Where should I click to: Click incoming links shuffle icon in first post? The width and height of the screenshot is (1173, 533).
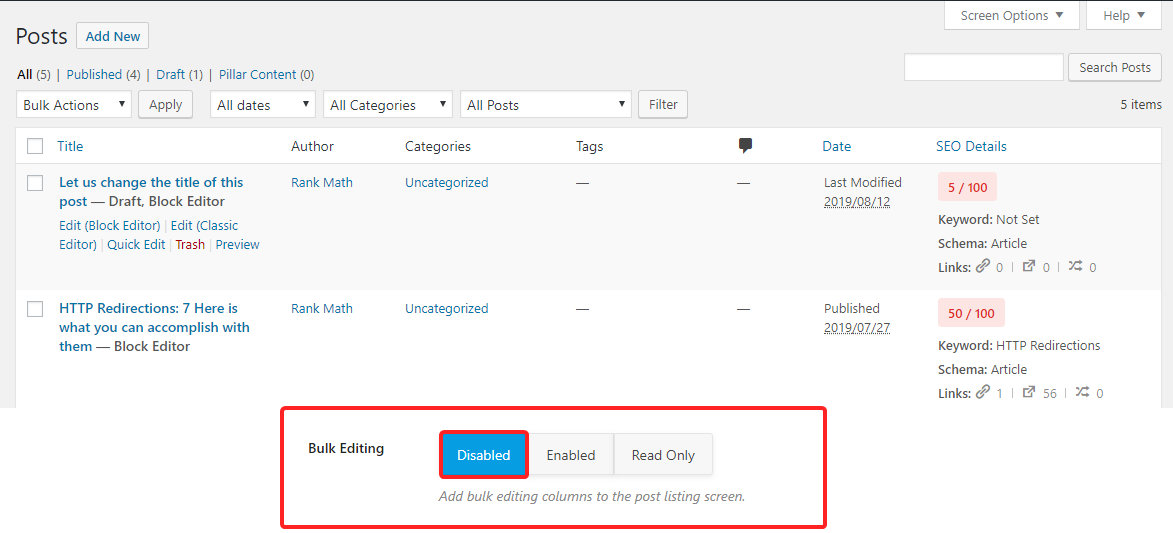pos(1075,267)
